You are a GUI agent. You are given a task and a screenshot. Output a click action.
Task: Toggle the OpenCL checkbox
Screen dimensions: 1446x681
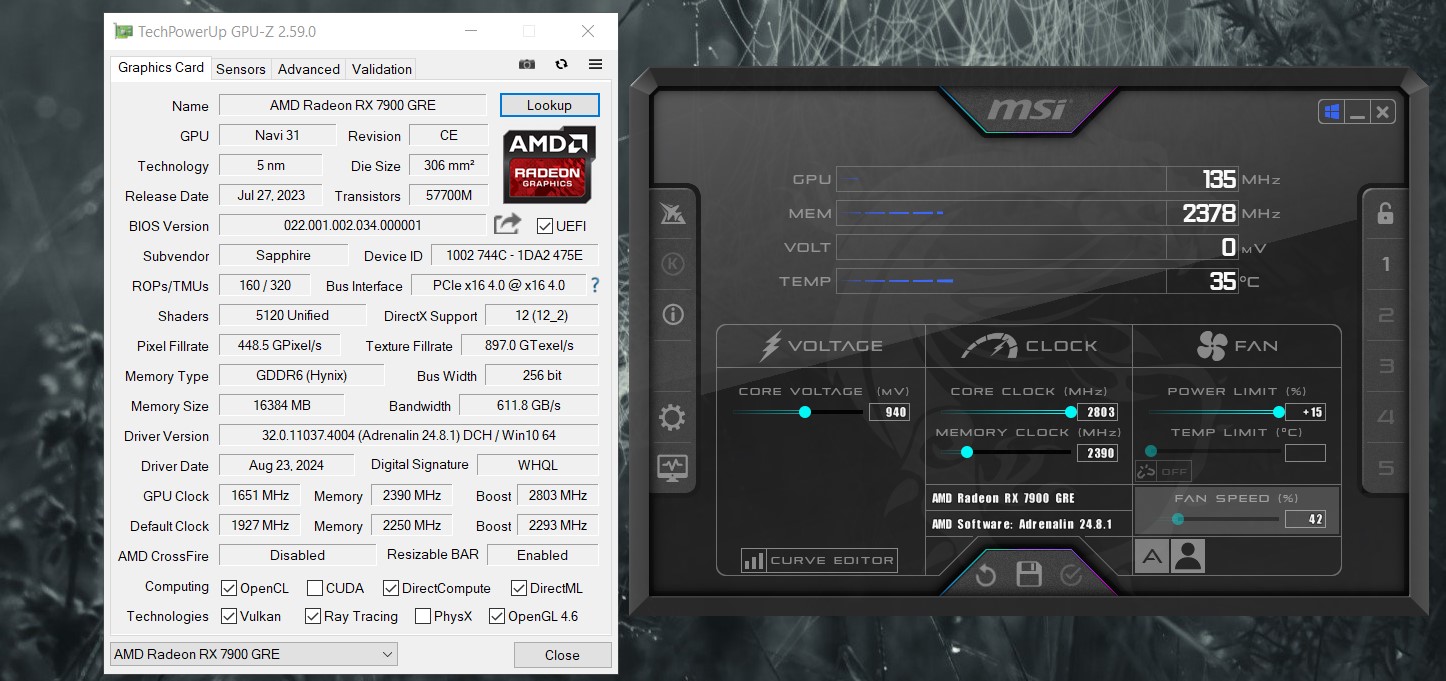pos(229,588)
